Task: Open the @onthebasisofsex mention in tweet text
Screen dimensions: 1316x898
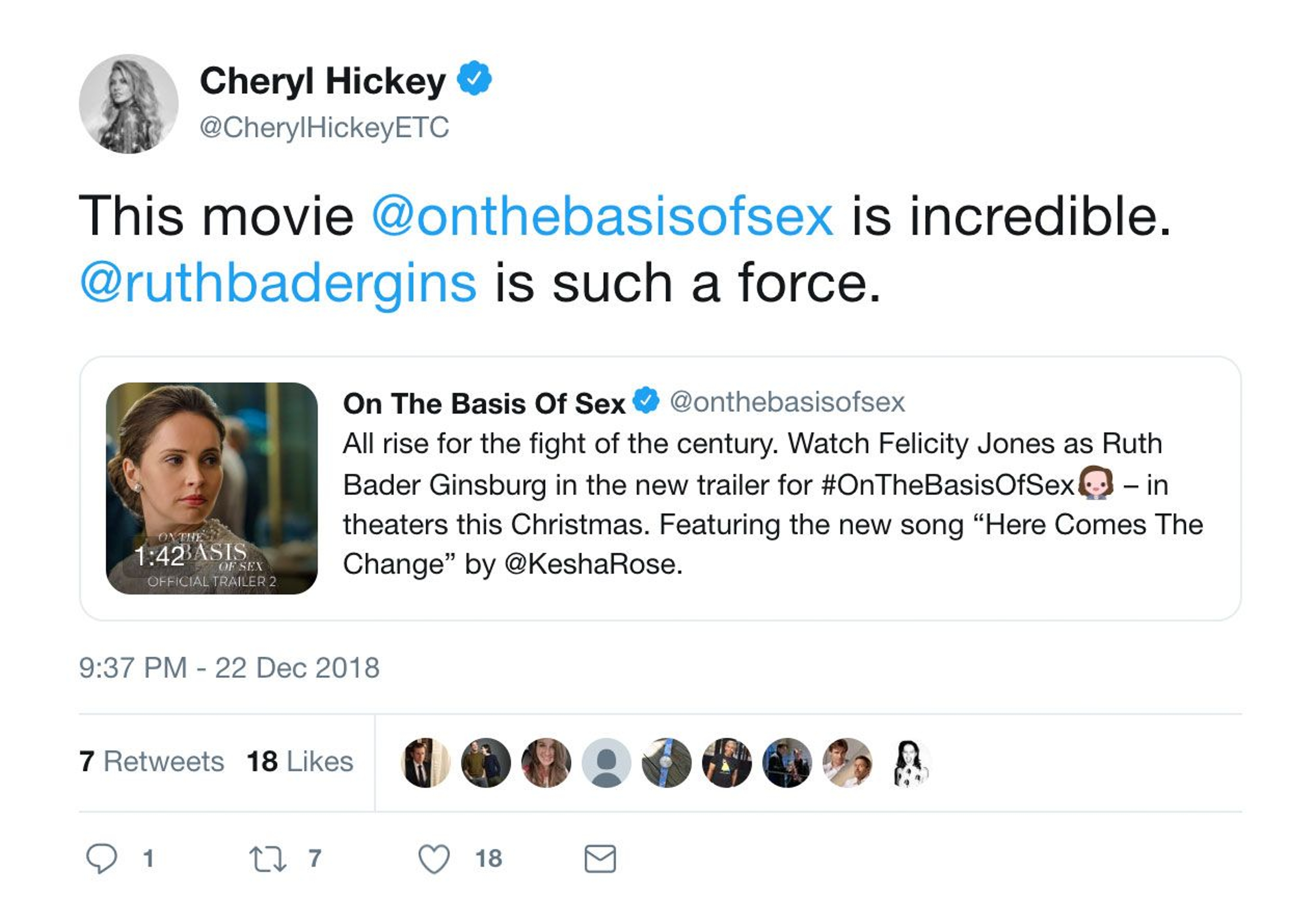Action: (602, 216)
